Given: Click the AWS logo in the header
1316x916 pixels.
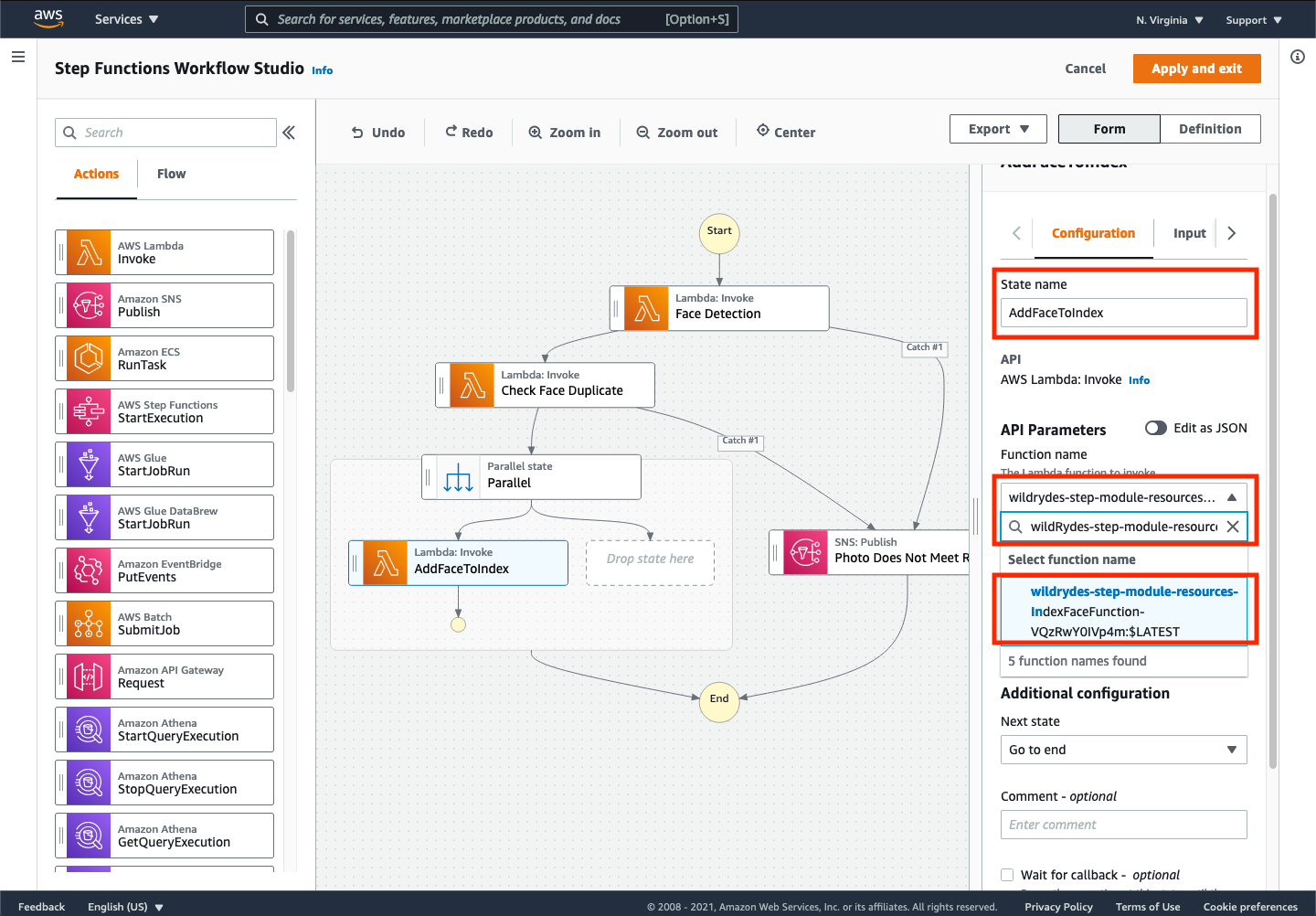Looking at the screenshot, I should click(x=48, y=19).
